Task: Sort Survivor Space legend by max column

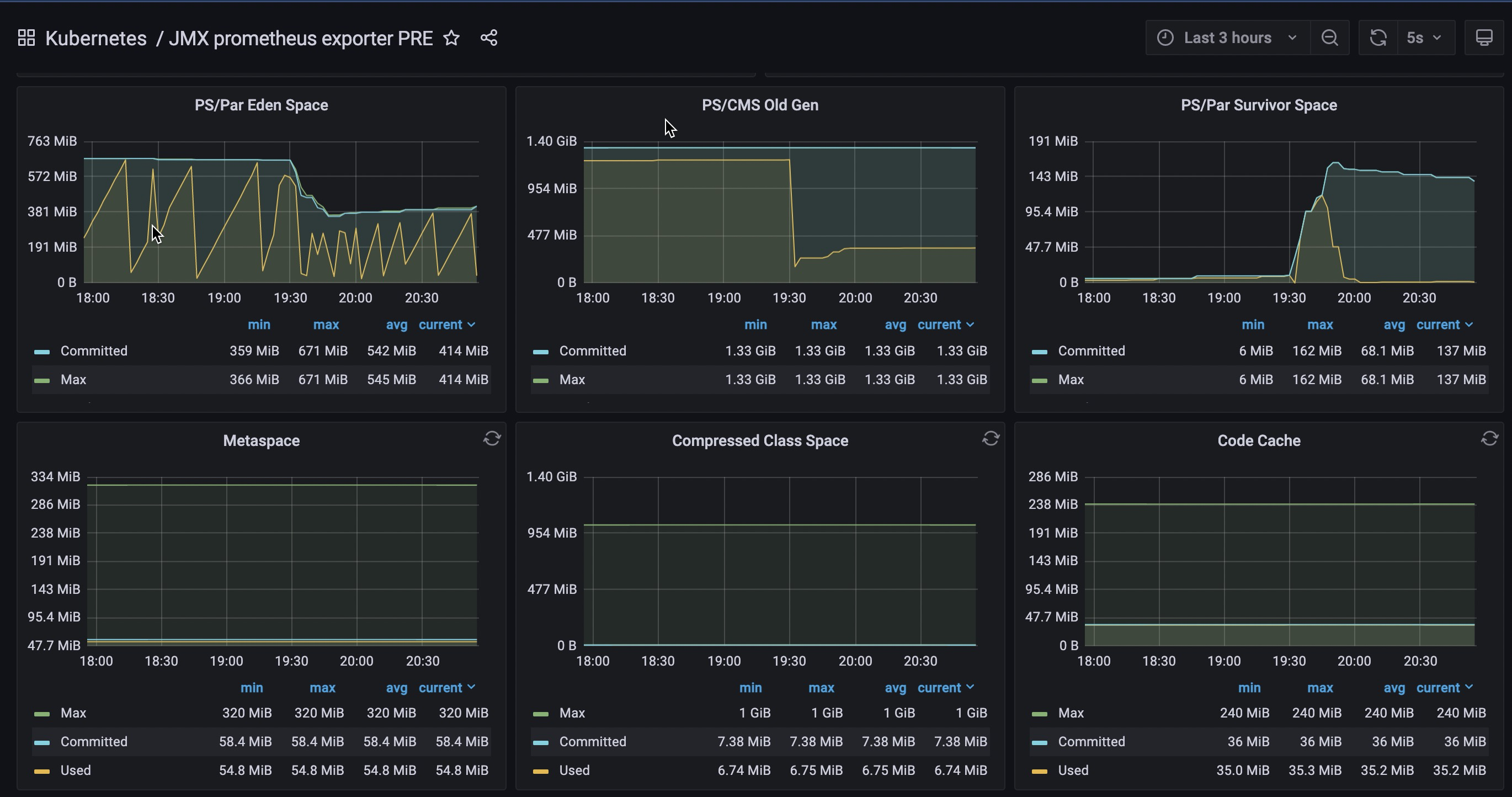Action: click(x=1319, y=325)
